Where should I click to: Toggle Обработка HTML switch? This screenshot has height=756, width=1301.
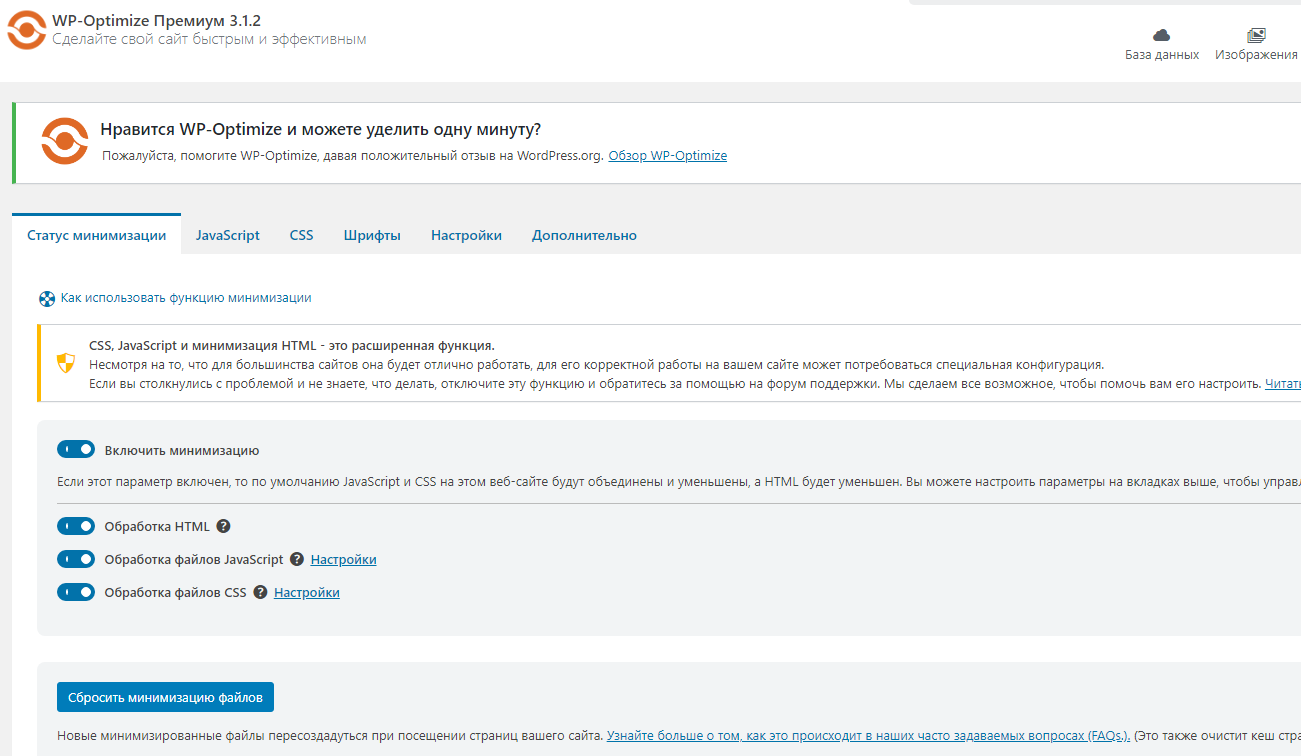click(76, 526)
